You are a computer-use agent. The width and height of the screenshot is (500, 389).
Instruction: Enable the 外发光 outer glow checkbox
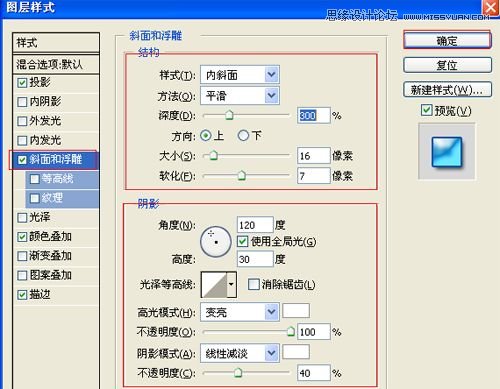22,121
